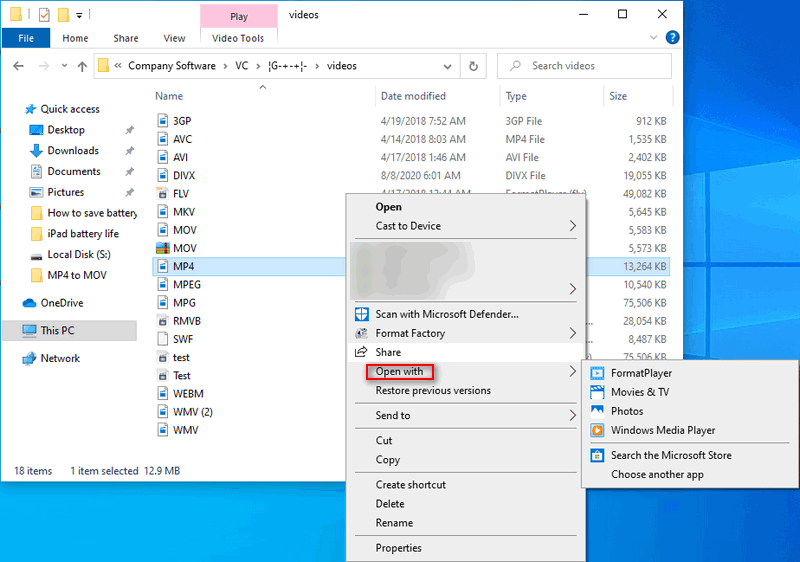The width and height of the screenshot is (800, 562).
Task: Choose Restore previous versions
Action: (433, 391)
